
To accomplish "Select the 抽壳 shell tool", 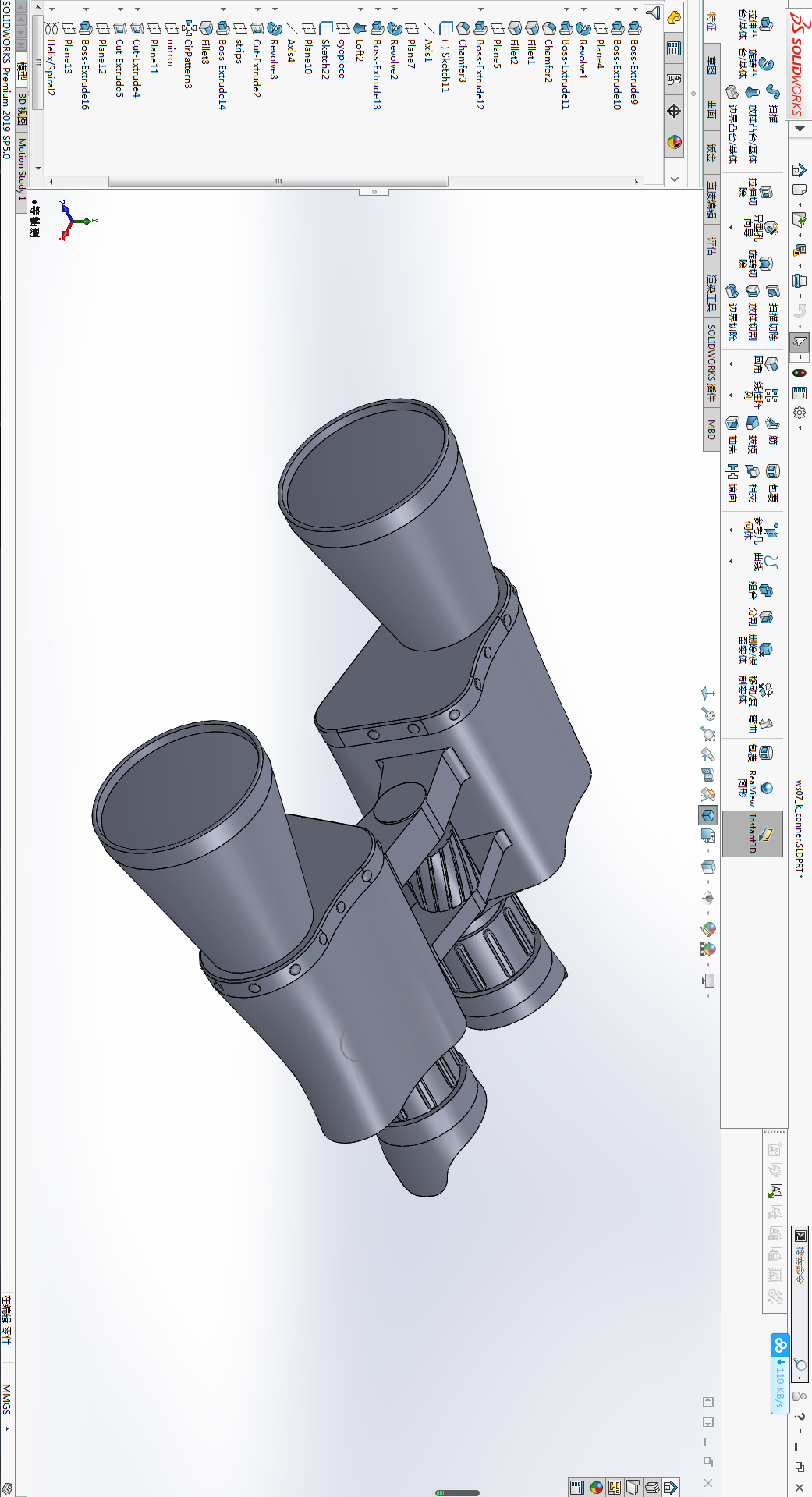I will [x=732, y=434].
